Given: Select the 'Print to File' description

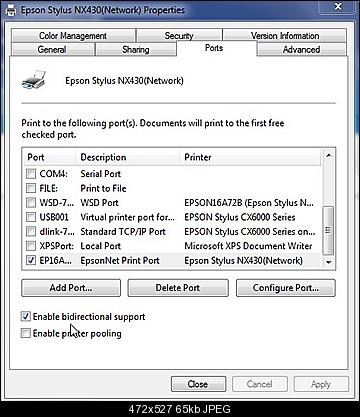Looking at the screenshot, I should coord(103,188).
